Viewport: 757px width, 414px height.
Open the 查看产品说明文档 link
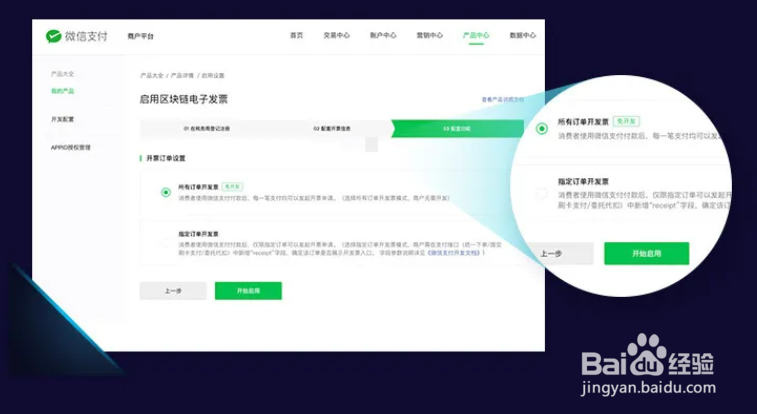click(503, 99)
